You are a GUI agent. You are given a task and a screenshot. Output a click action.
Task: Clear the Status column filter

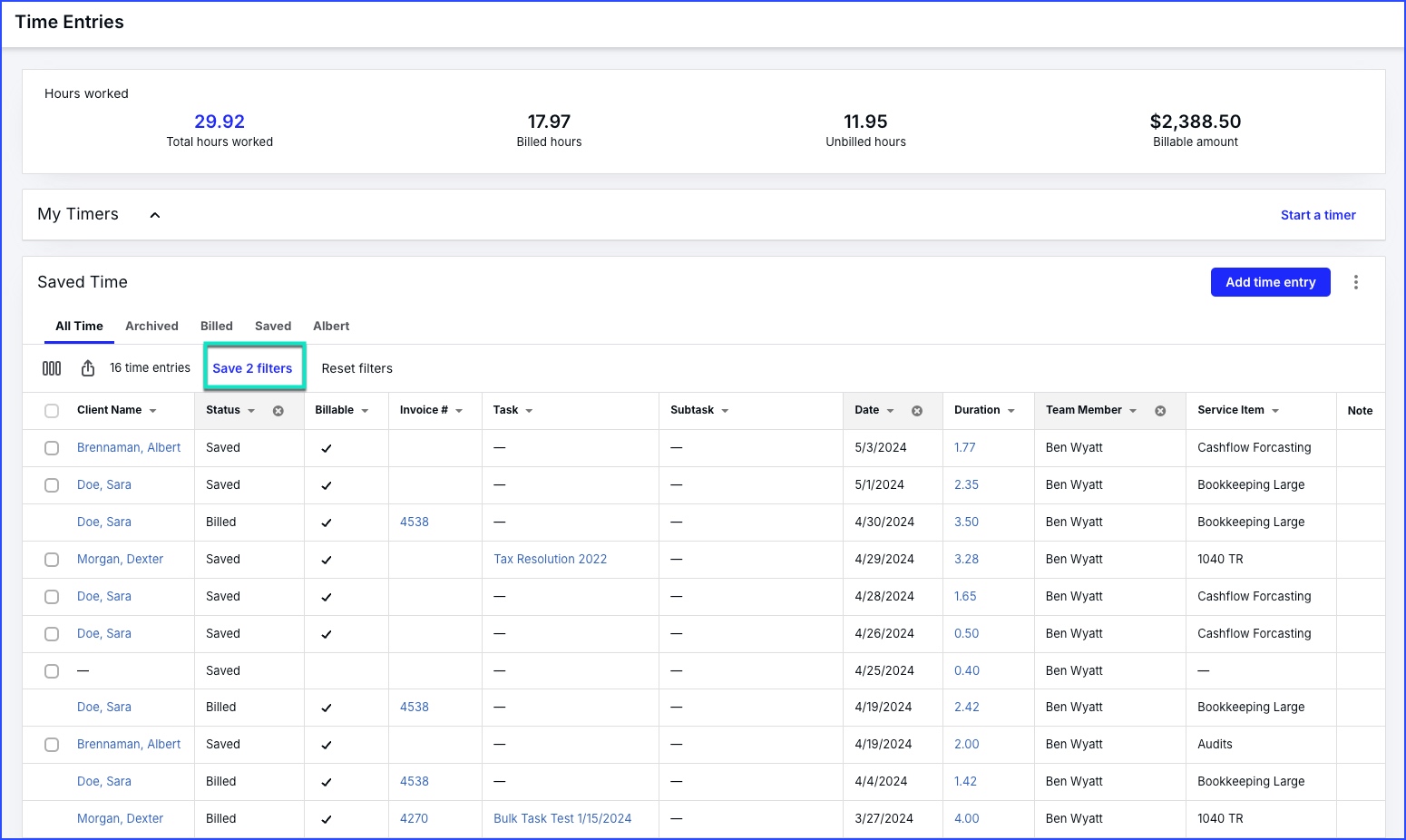[278, 411]
